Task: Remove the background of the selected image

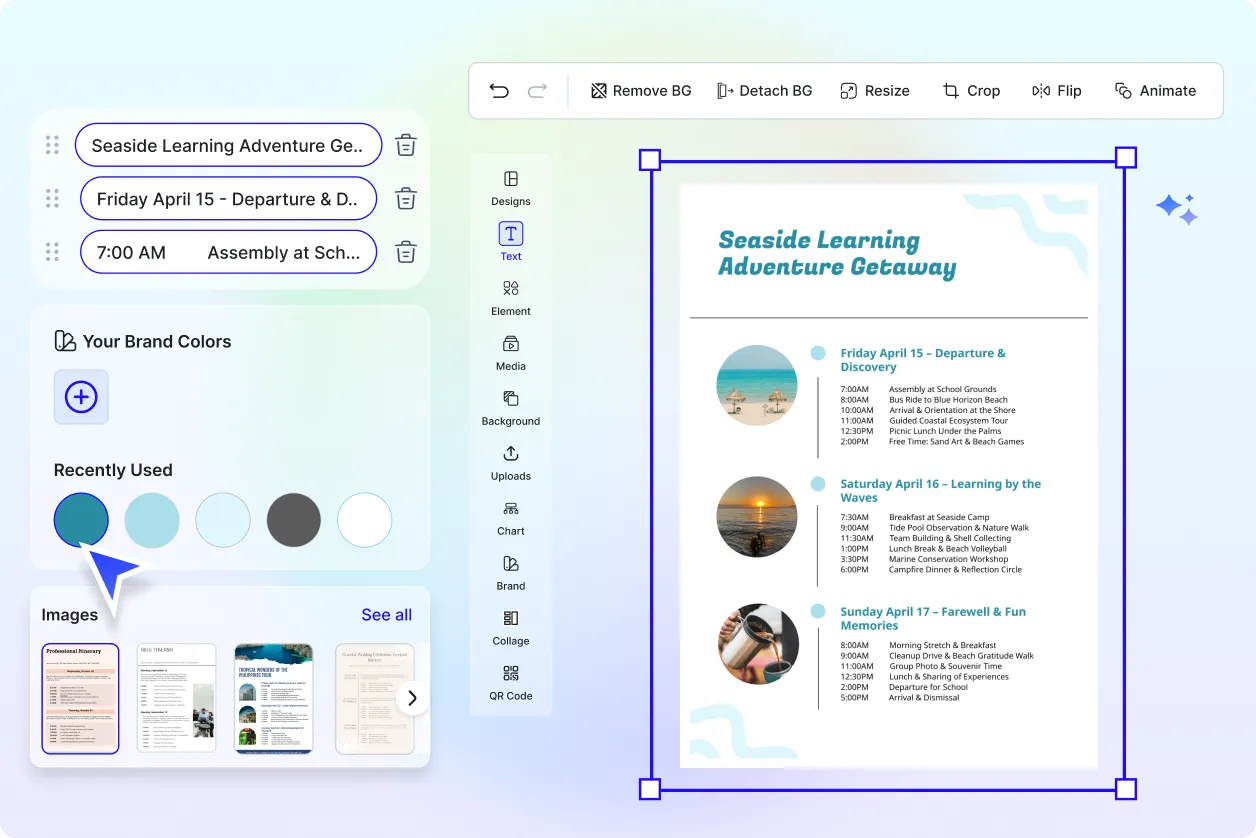Action: pyautogui.click(x=640, y=90)
